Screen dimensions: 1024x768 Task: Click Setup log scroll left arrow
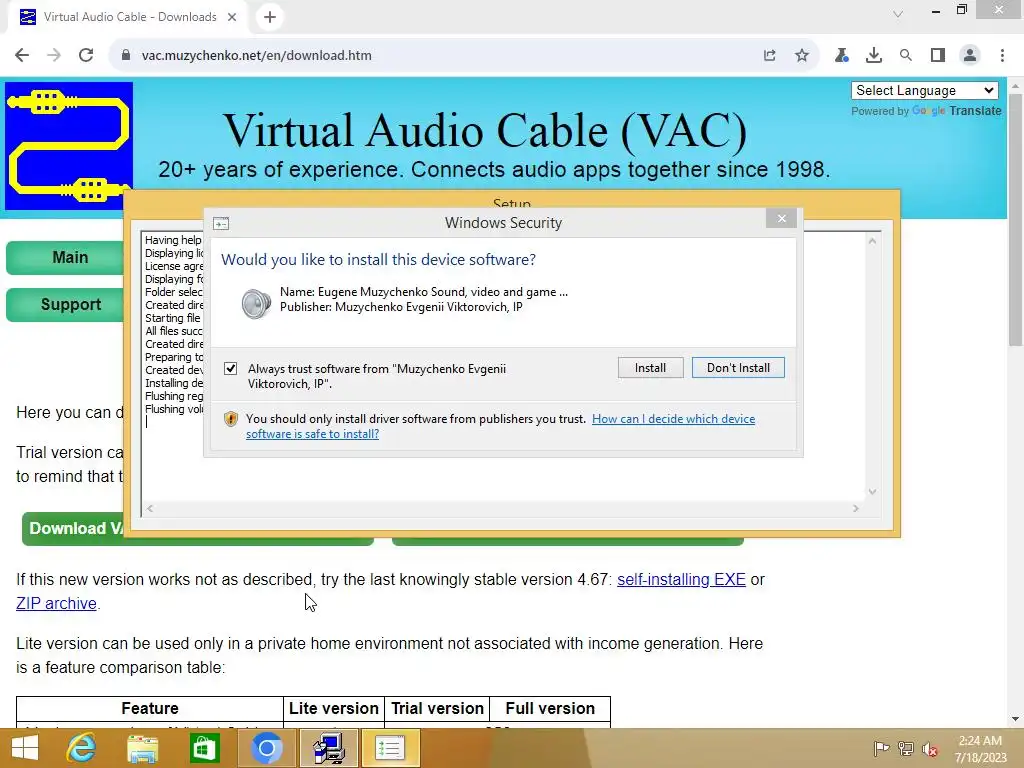[x=150, y=508]
